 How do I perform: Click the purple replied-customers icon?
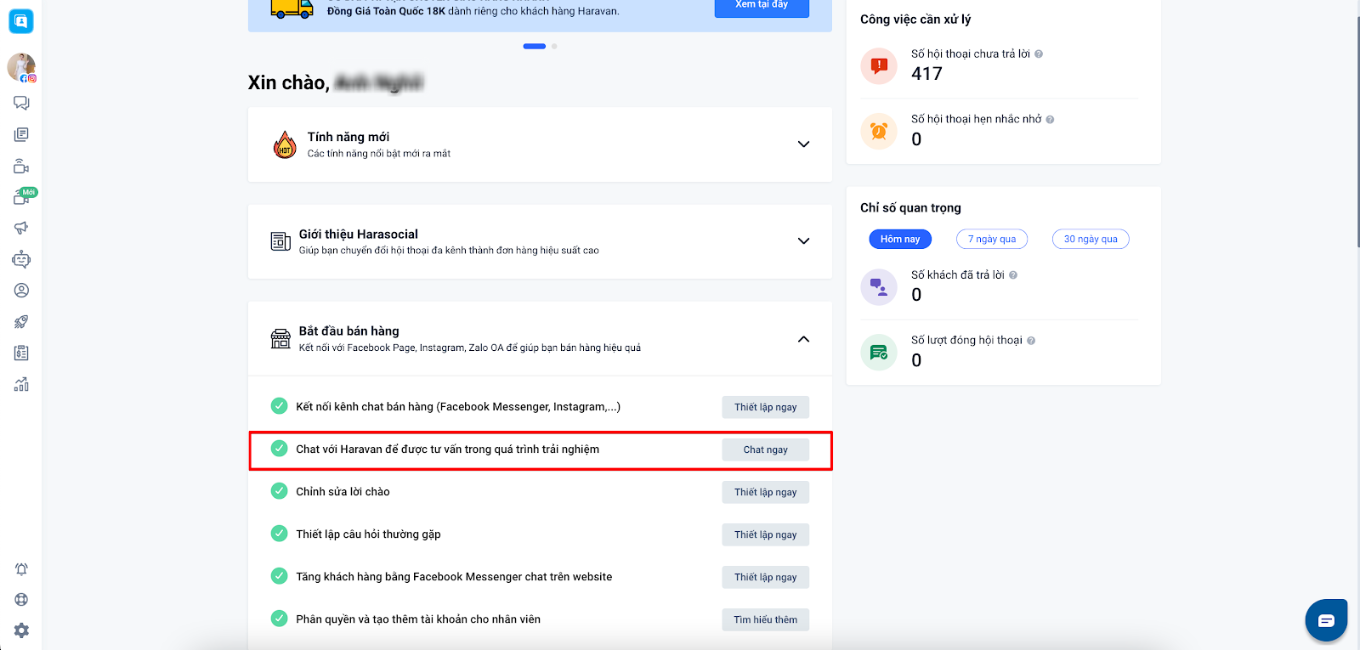pos(879,287)
